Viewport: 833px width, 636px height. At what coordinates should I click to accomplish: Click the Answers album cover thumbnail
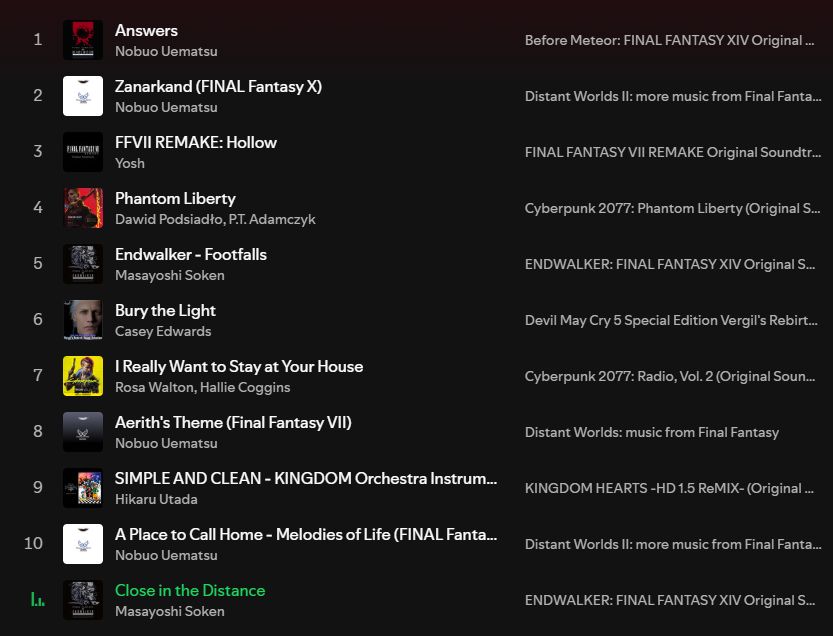(83, 40)
